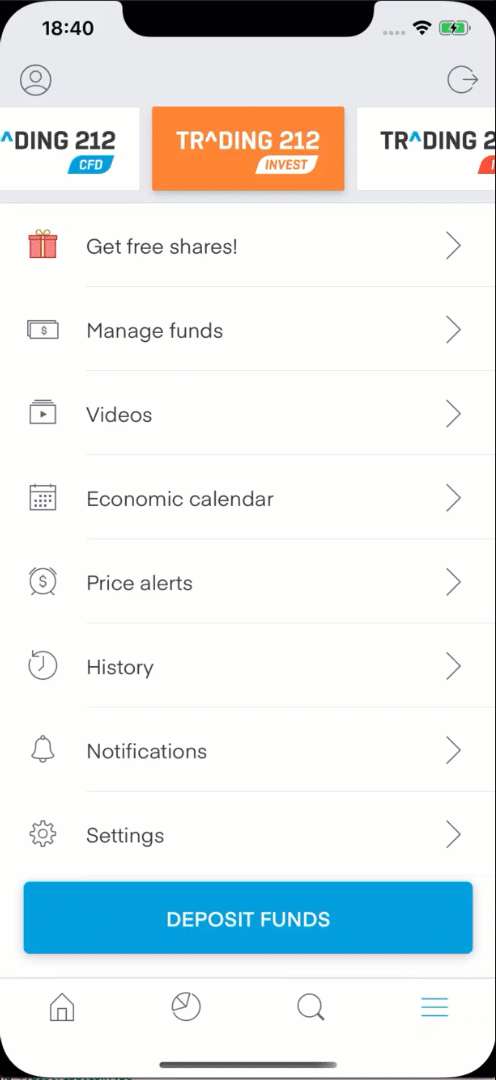Expand the Notifications chevron arrow

click(453, 750)
